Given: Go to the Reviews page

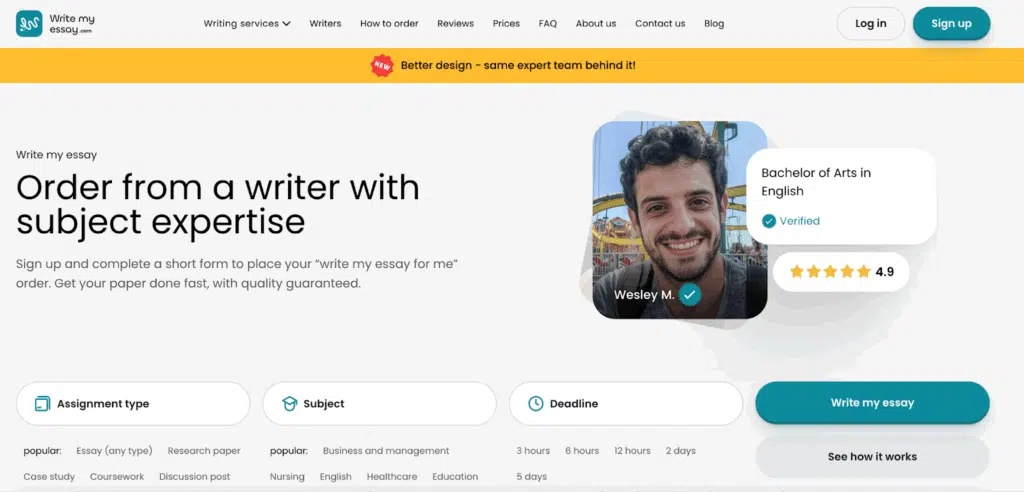Looking at the screenshot, I should click(x=456, y=24).
